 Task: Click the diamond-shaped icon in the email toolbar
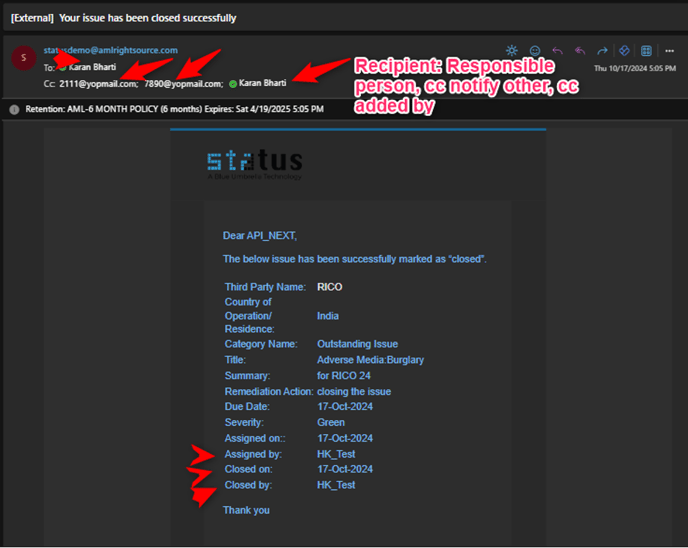pos(624,50)
